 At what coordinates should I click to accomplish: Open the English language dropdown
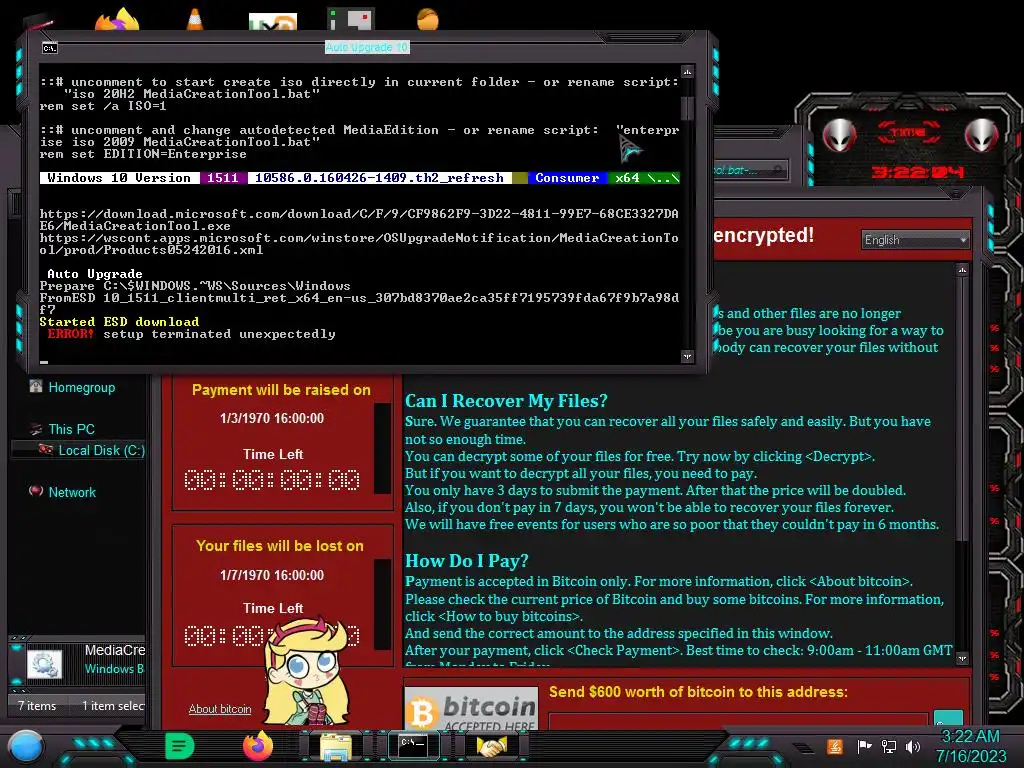pyautogui.click(x=914, y=240)
